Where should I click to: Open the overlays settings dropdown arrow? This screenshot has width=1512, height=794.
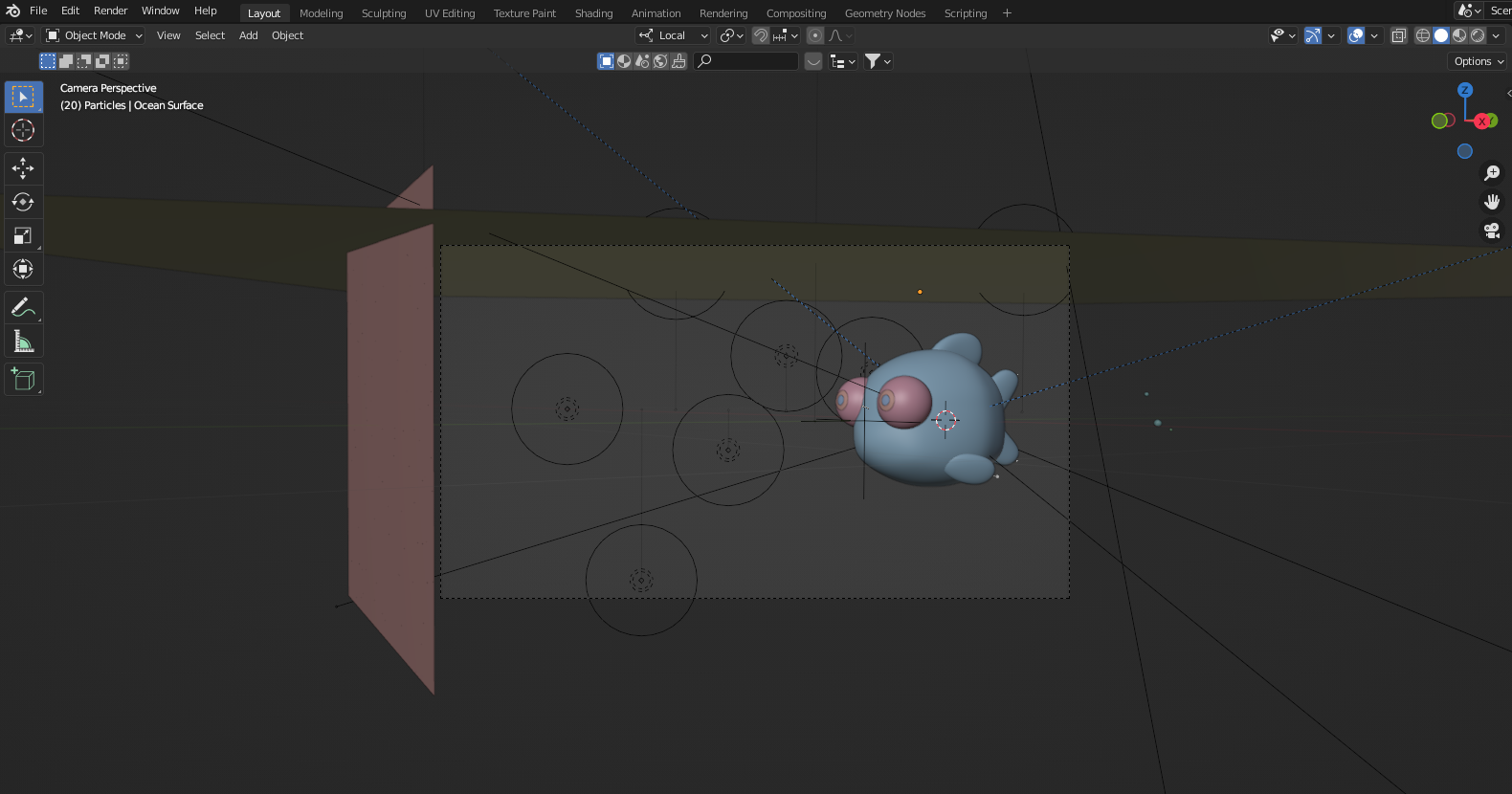point(1374,35)
